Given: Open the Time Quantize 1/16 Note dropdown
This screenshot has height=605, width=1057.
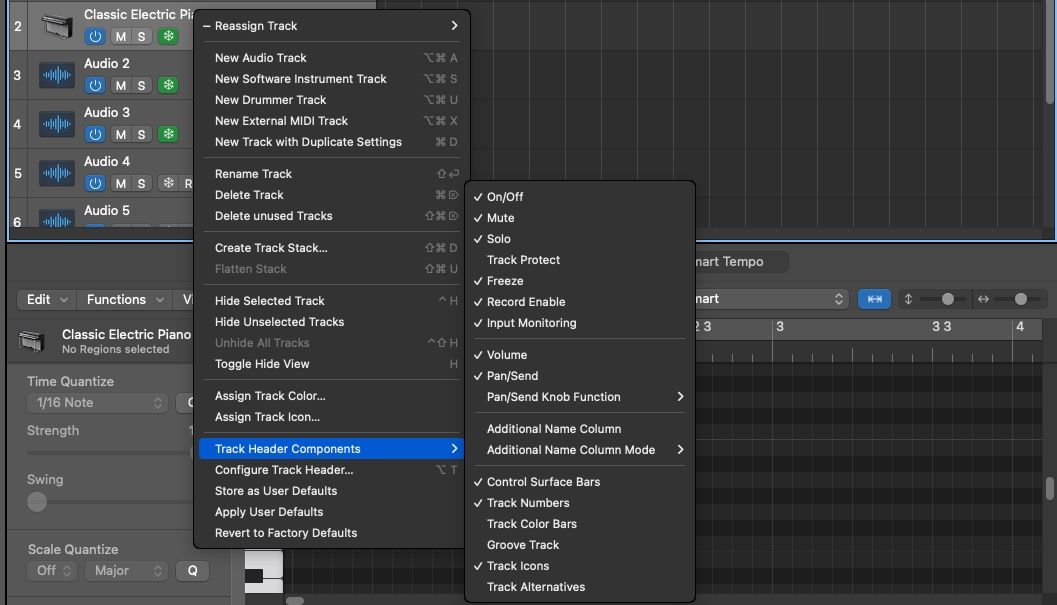Looking at the screenshot, I should coord(97,402).
